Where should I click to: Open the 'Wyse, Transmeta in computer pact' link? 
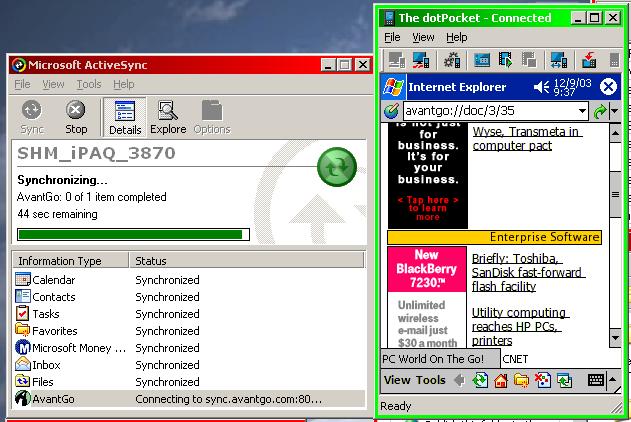(x=526, y=138)
